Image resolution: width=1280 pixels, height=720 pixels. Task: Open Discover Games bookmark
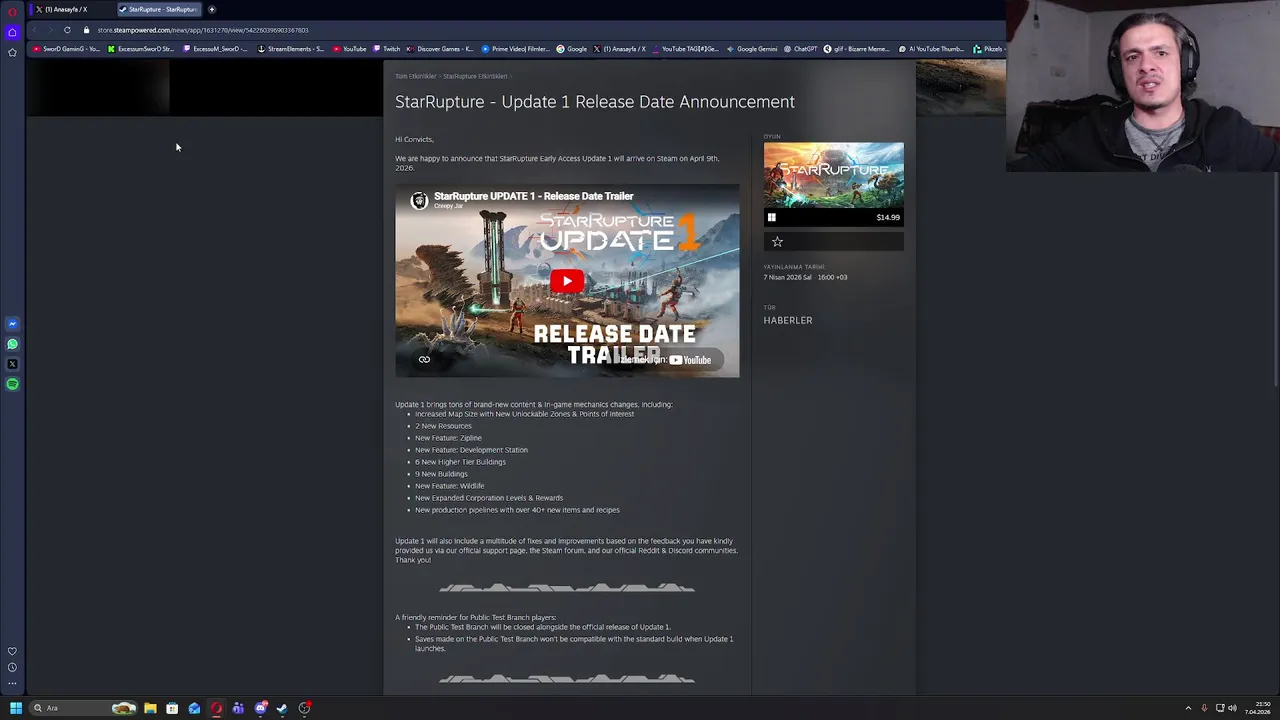pos(440,49)
